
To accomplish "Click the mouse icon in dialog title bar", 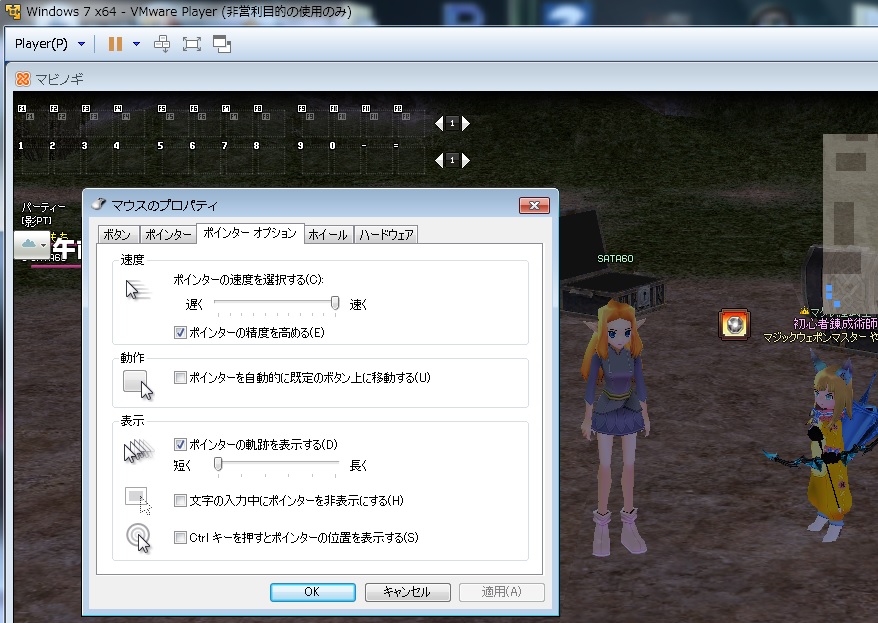I will [x=99, y=204].
